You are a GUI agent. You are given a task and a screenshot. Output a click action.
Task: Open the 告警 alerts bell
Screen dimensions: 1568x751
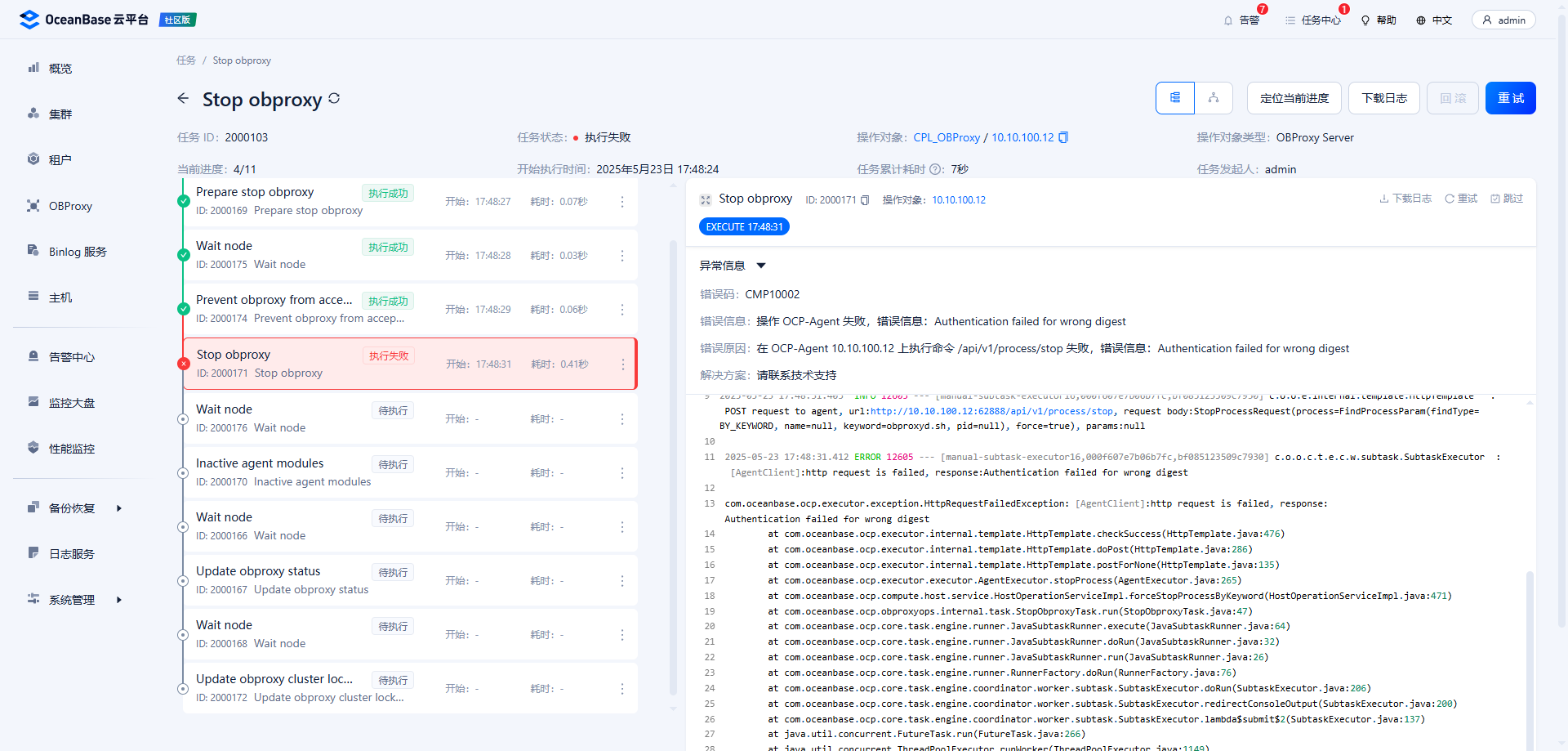(x=1241, y=20)
